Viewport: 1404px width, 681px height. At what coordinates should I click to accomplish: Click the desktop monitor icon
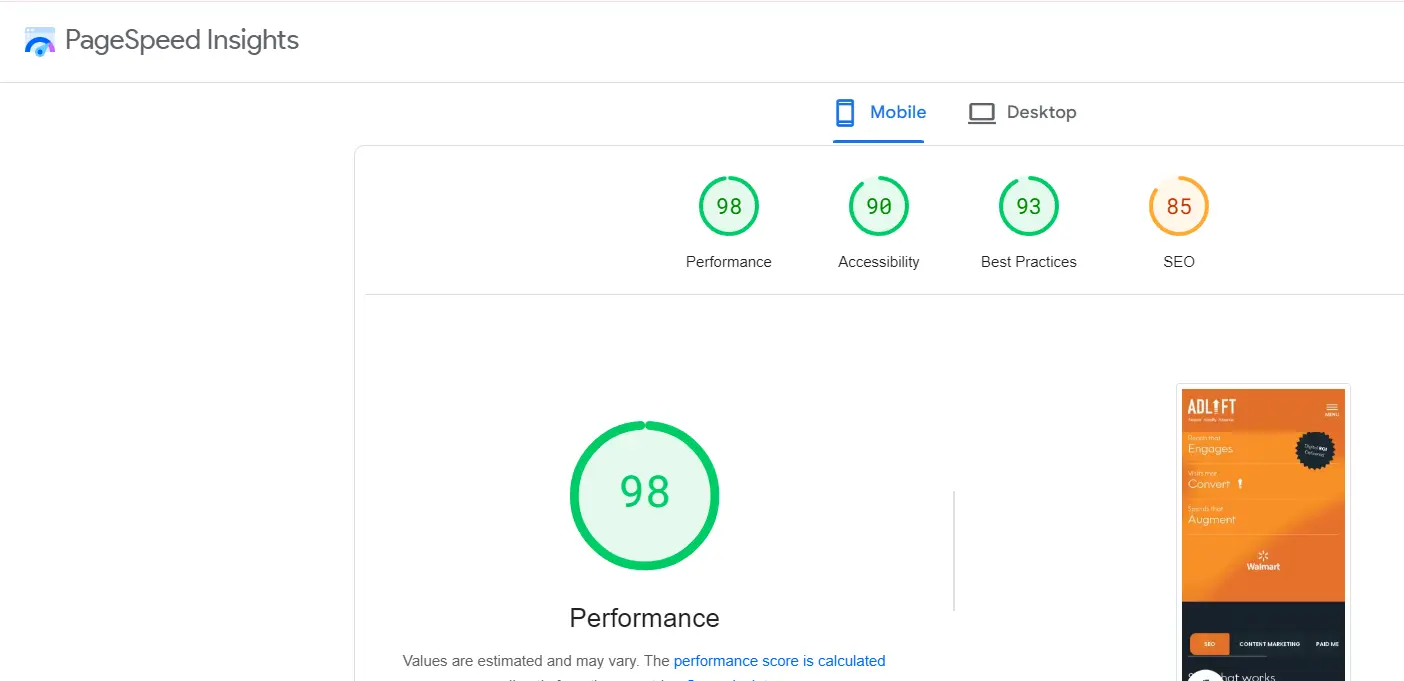[982, 113]
